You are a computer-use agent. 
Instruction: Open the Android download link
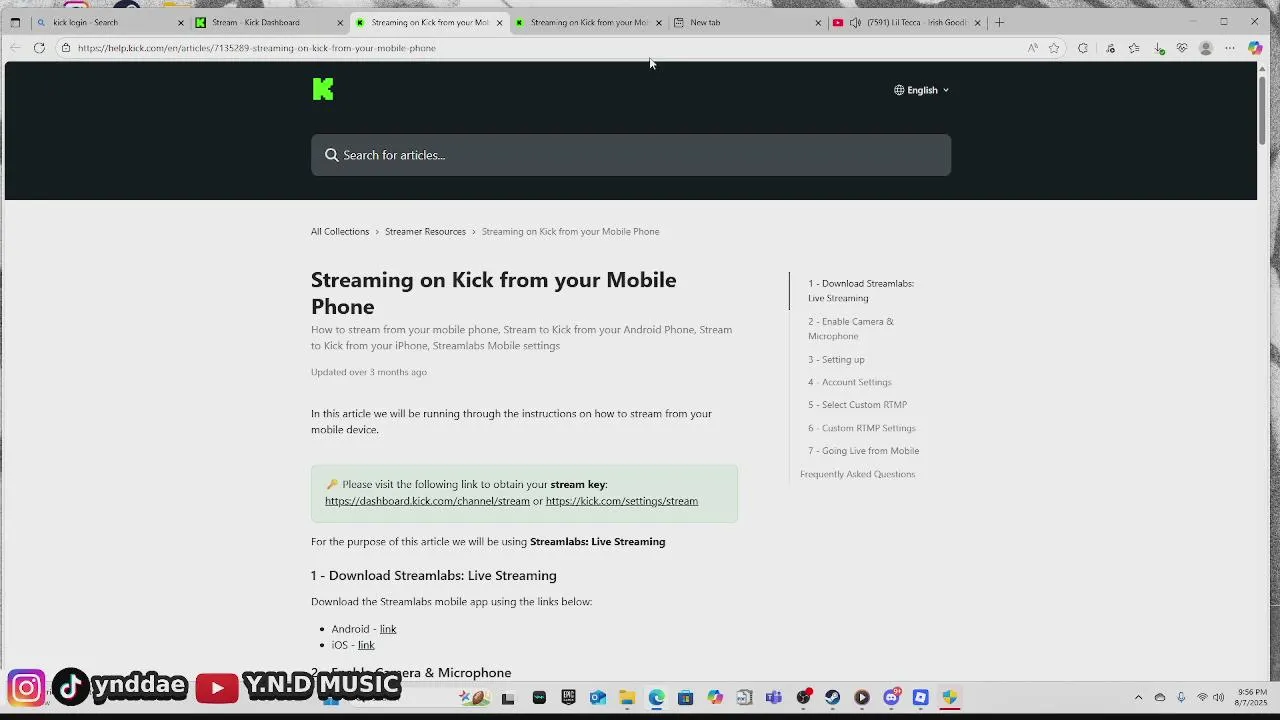click(388, 629)
